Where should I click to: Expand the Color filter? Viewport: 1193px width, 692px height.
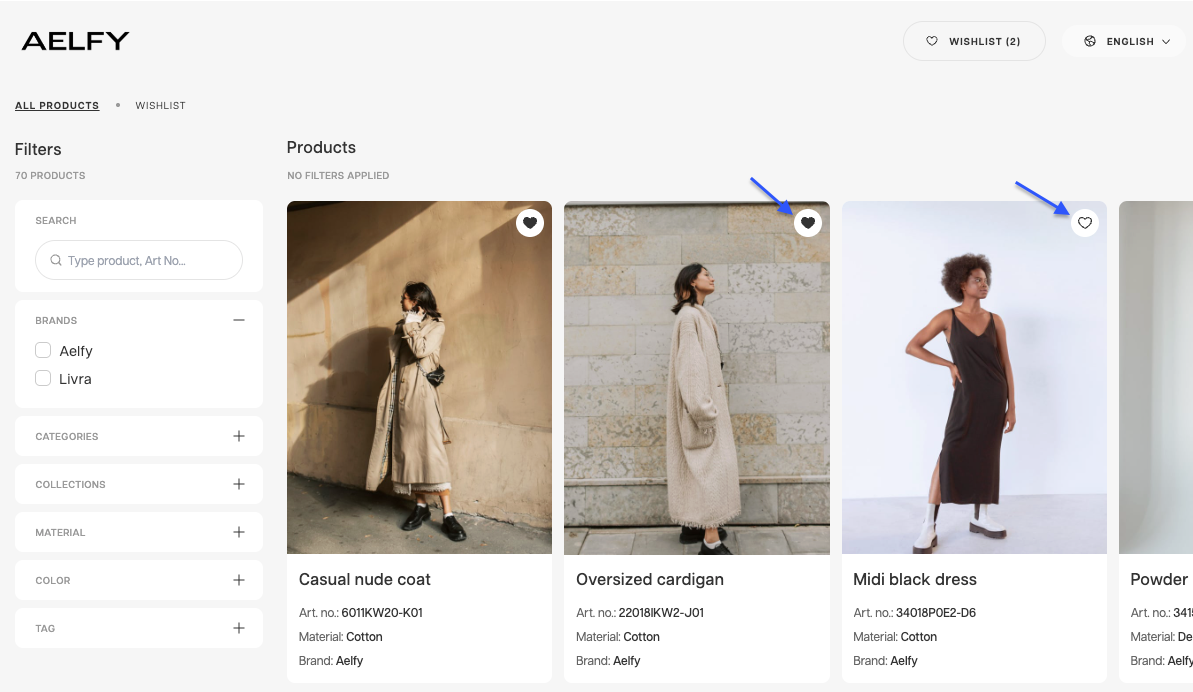click(x=238, y=580)
